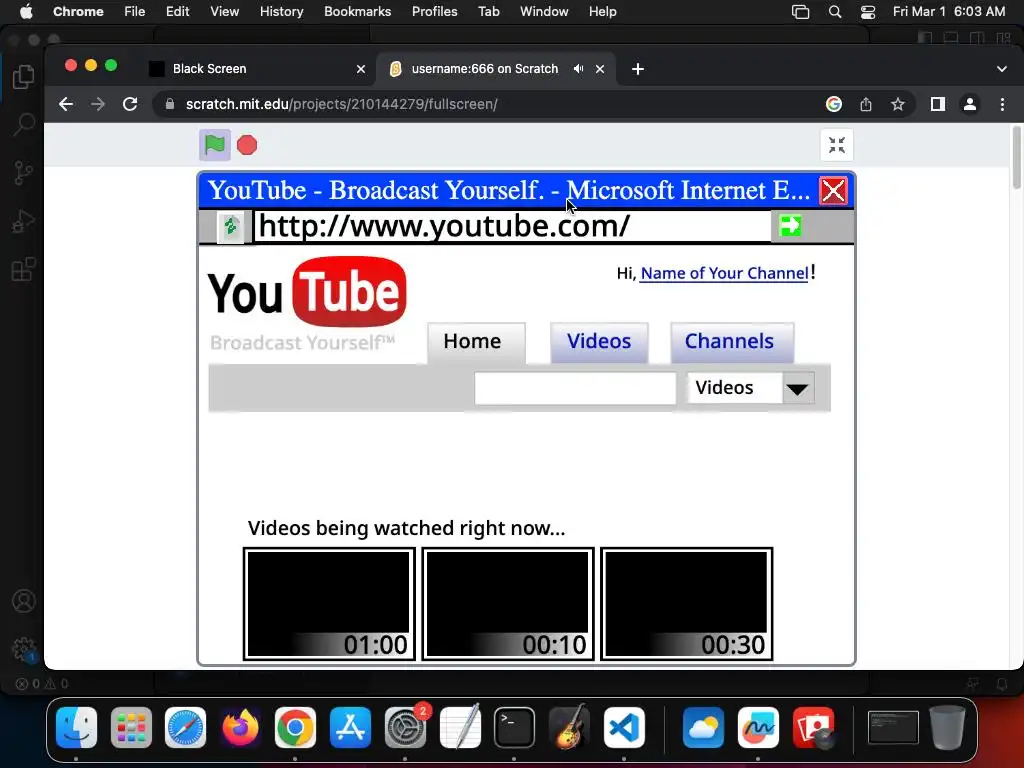The height and width of the screenshot is (768, 1024).
Task: Share this page using share icon
Action: click(866, 104)
